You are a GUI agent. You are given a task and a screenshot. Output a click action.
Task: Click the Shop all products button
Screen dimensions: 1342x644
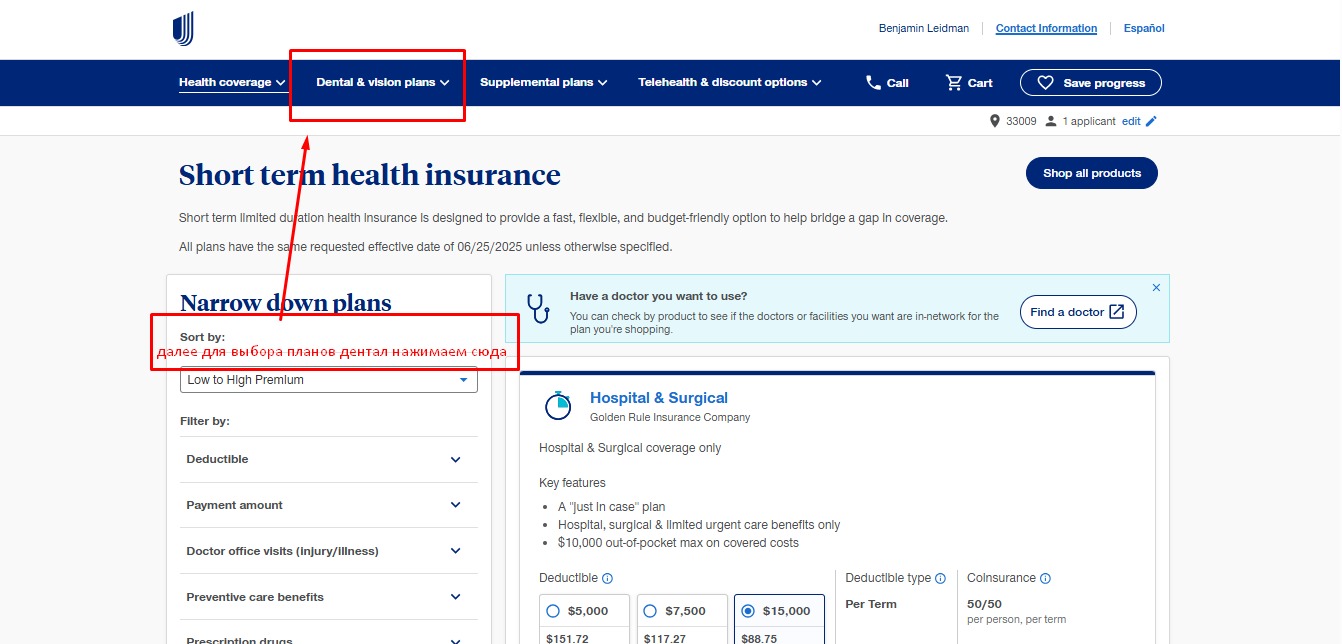point(1091,173)
